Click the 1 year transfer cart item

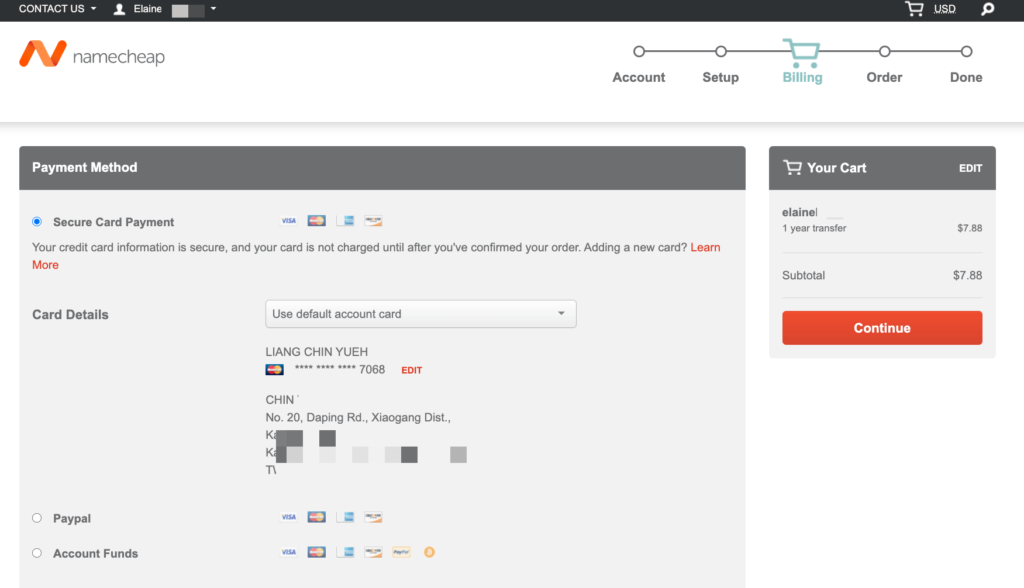[x=814, y=228]
